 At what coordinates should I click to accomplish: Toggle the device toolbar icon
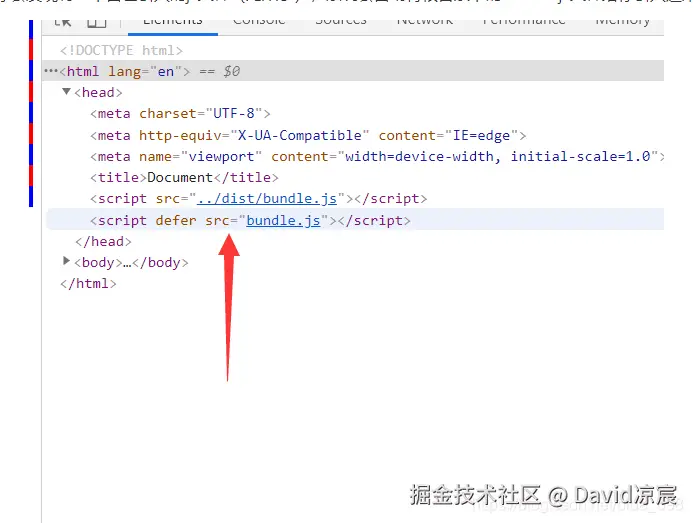(x=97, y=23)
